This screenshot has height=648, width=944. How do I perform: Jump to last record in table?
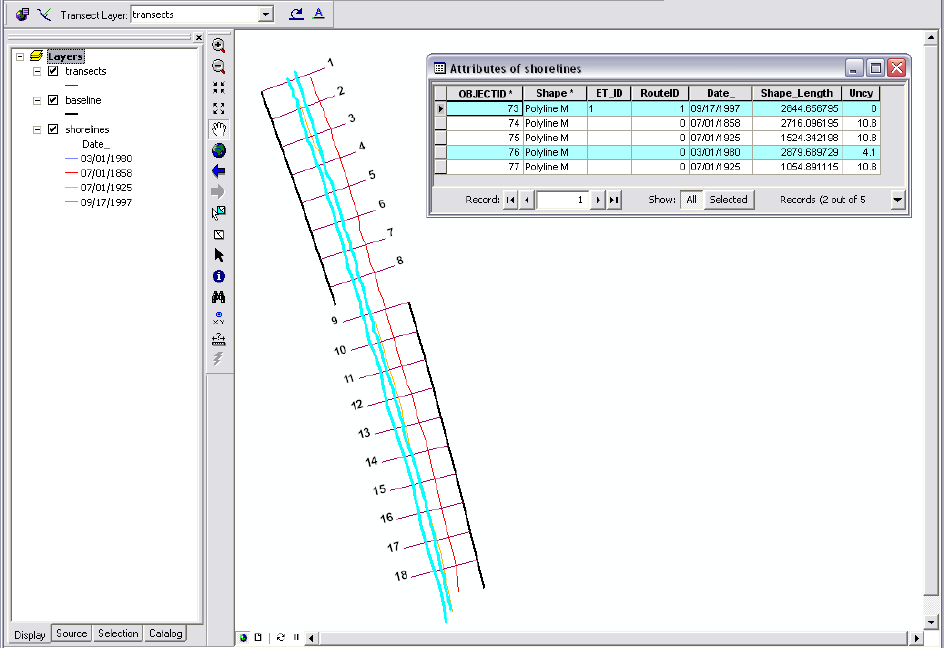(x=613, y=200)
